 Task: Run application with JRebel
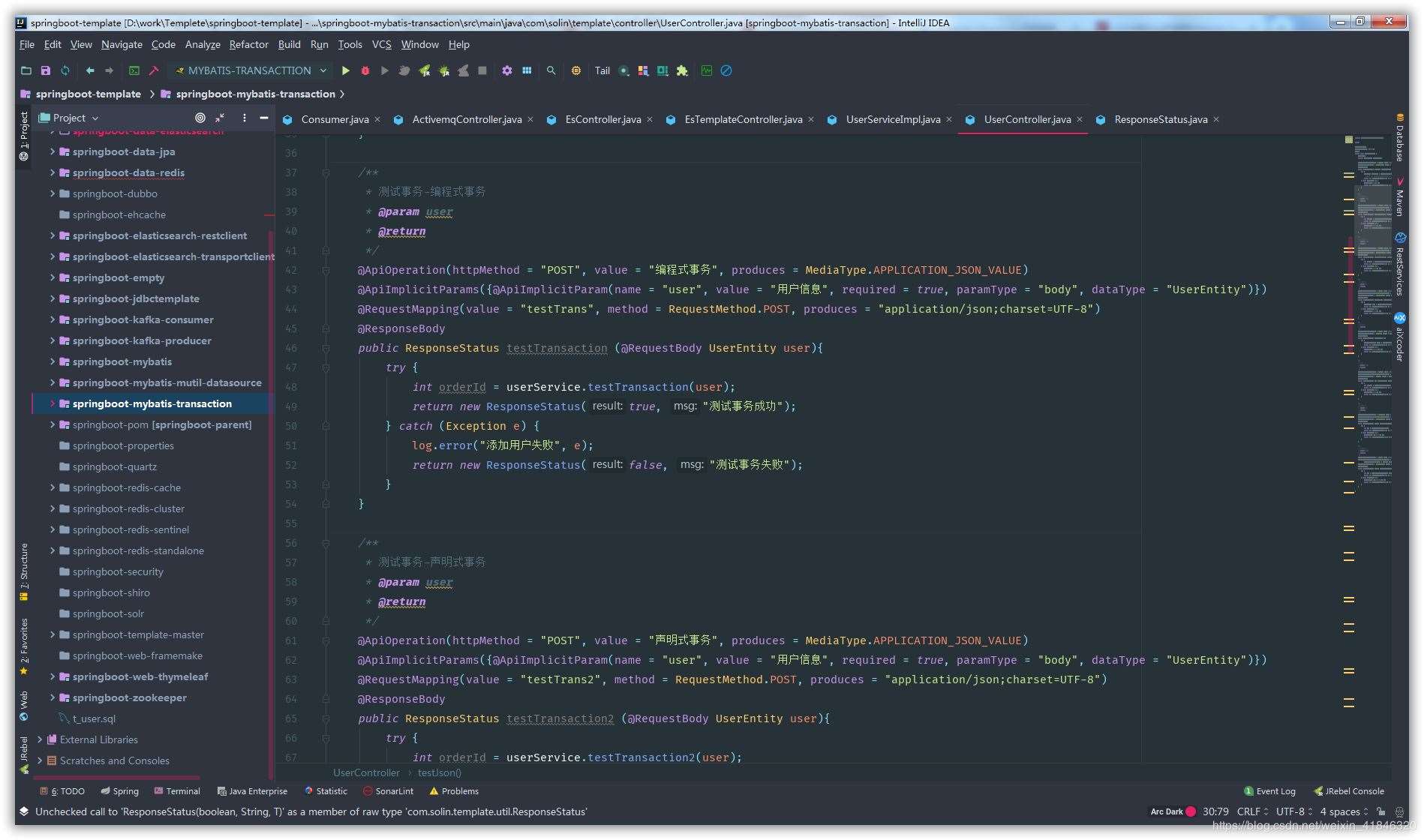[423, 70]
